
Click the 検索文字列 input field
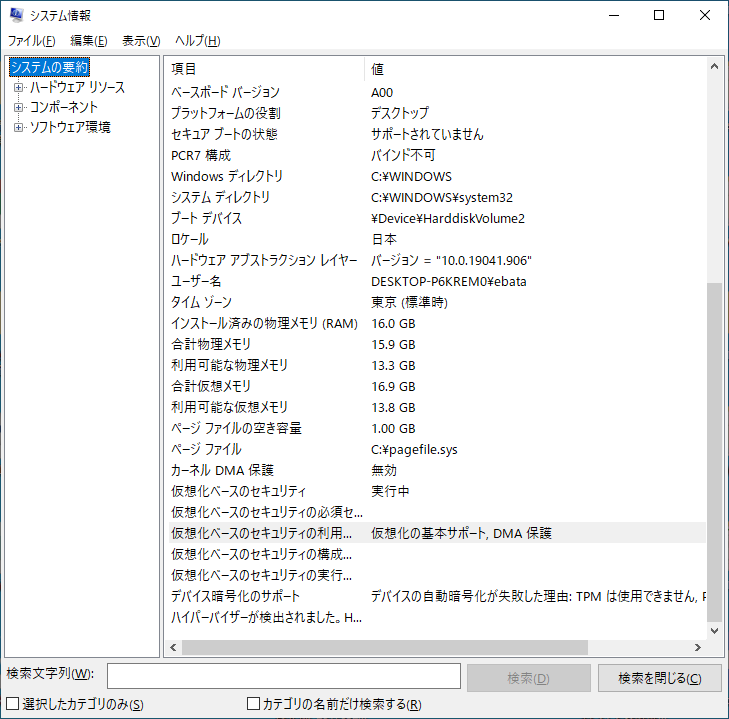283,677
